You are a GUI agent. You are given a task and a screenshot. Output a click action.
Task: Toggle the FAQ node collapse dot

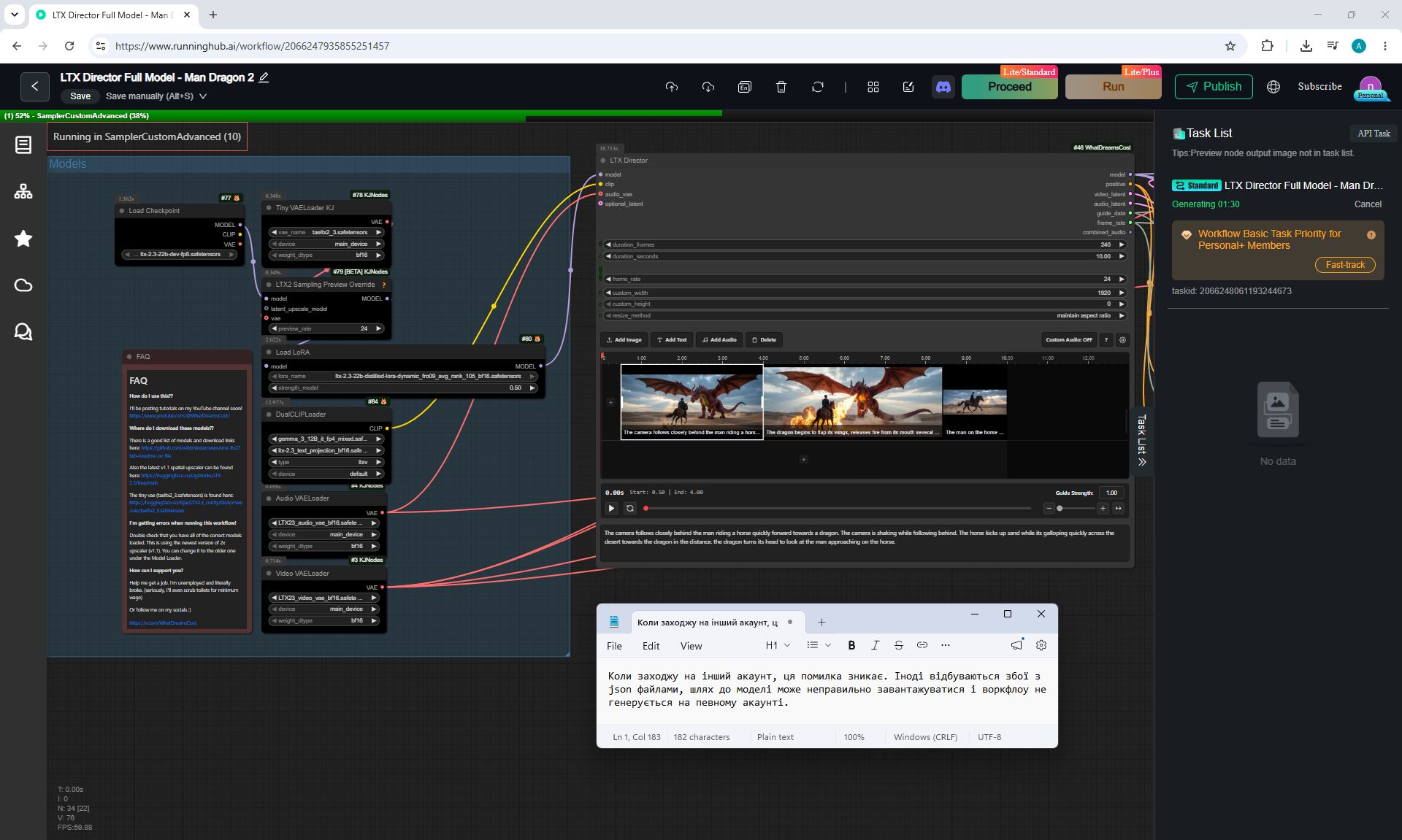pyautogui.click(x=130, y=357)
